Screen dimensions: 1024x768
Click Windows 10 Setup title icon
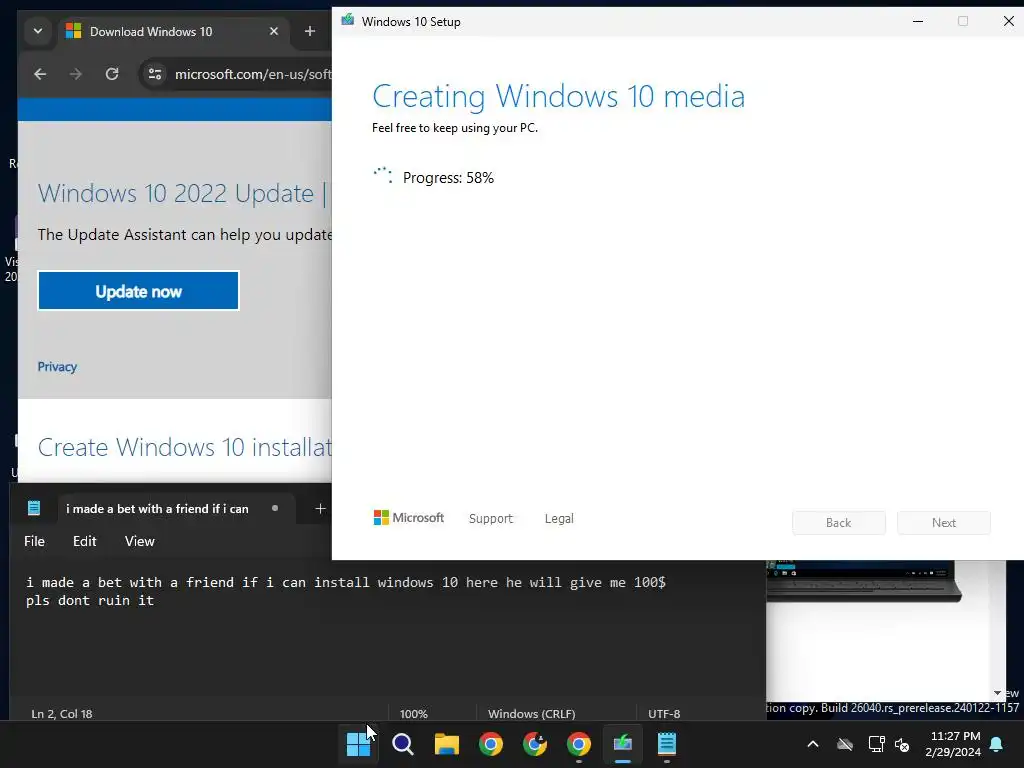coord(348,20)
